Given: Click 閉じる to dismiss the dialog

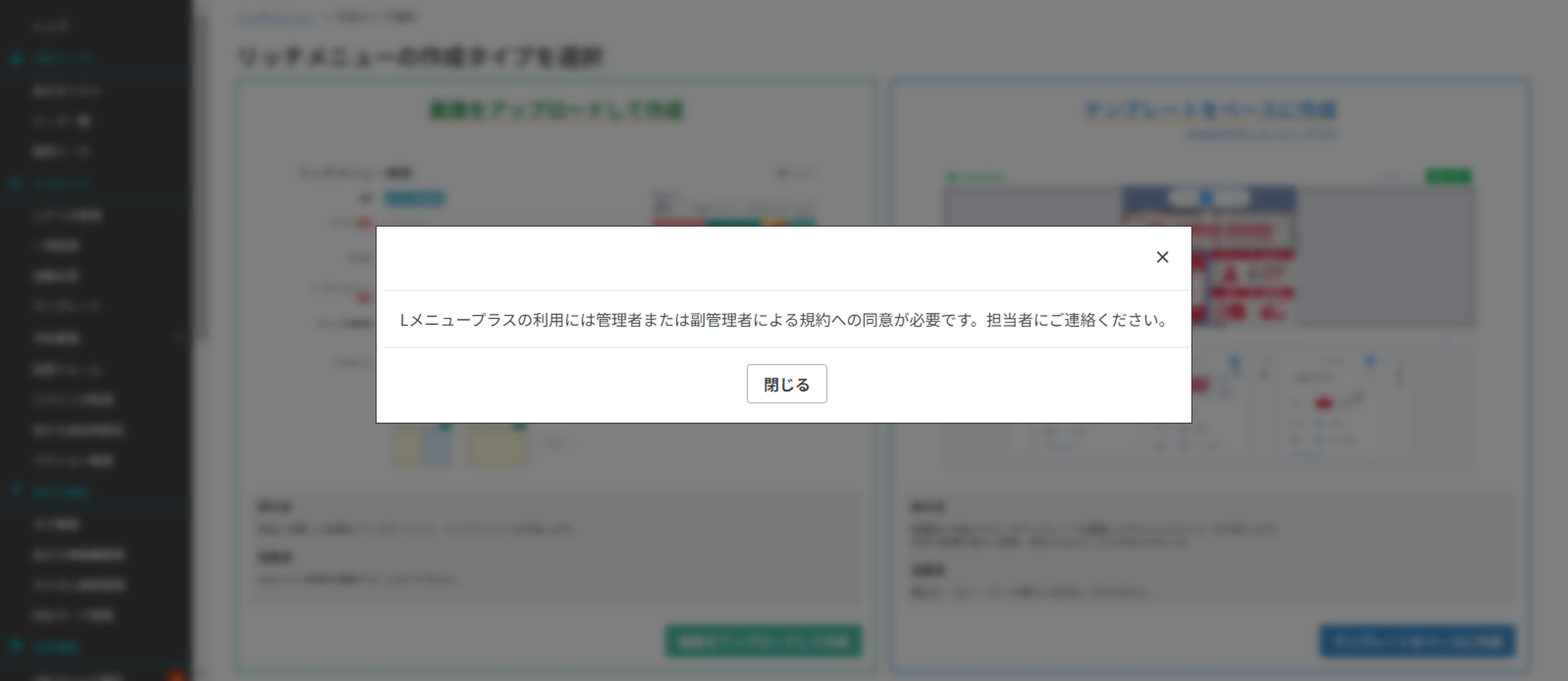Looking at the screenshot, I should pyautogui.click(x=787, y=383).
